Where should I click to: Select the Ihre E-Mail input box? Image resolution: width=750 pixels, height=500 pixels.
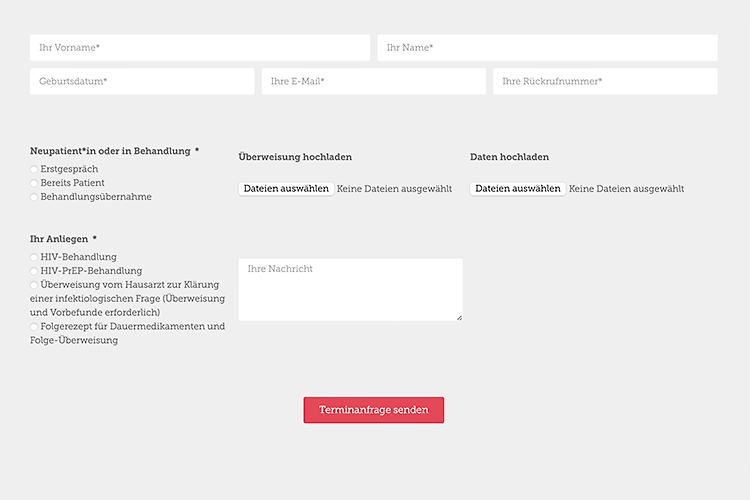(373, 82)
